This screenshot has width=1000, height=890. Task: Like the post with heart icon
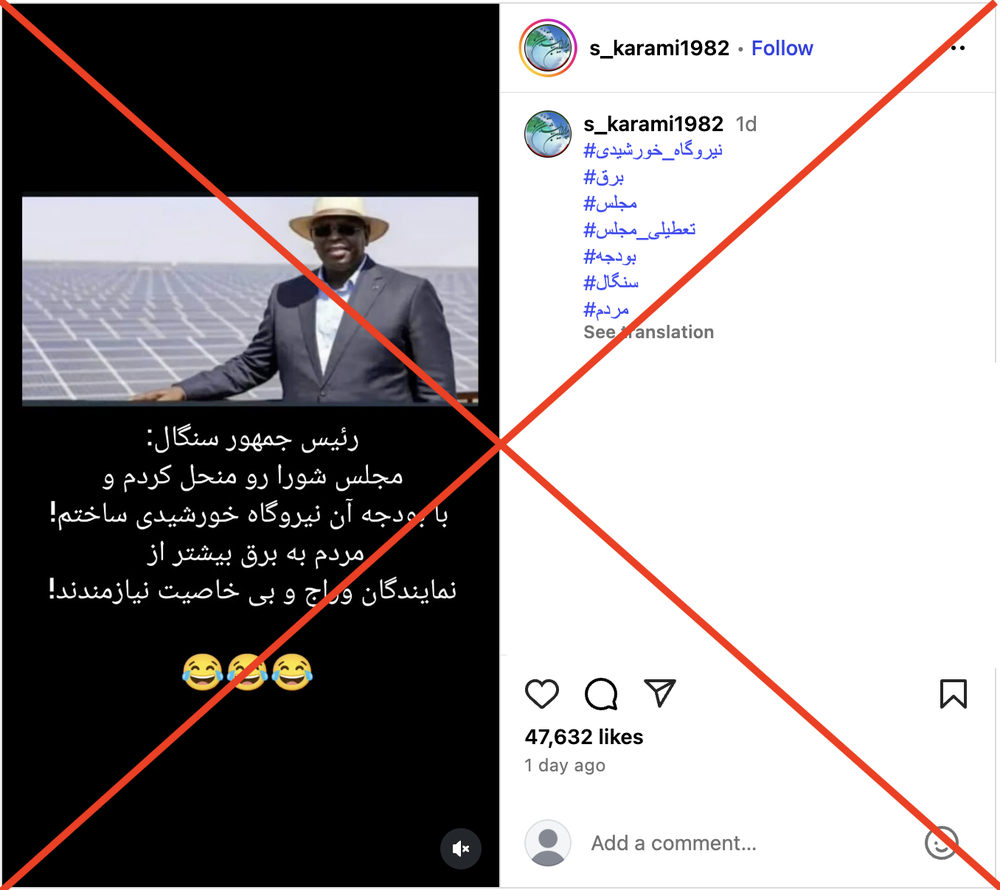pyautogui.click(x=541, y=694)
